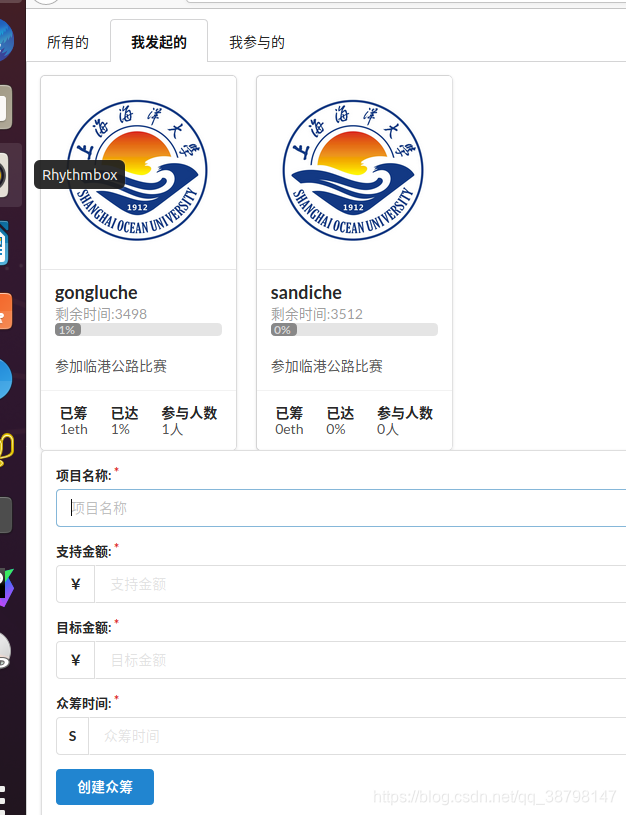Select the gongluche project title
This screenshot has height=815, width=626.
[96, 293]
